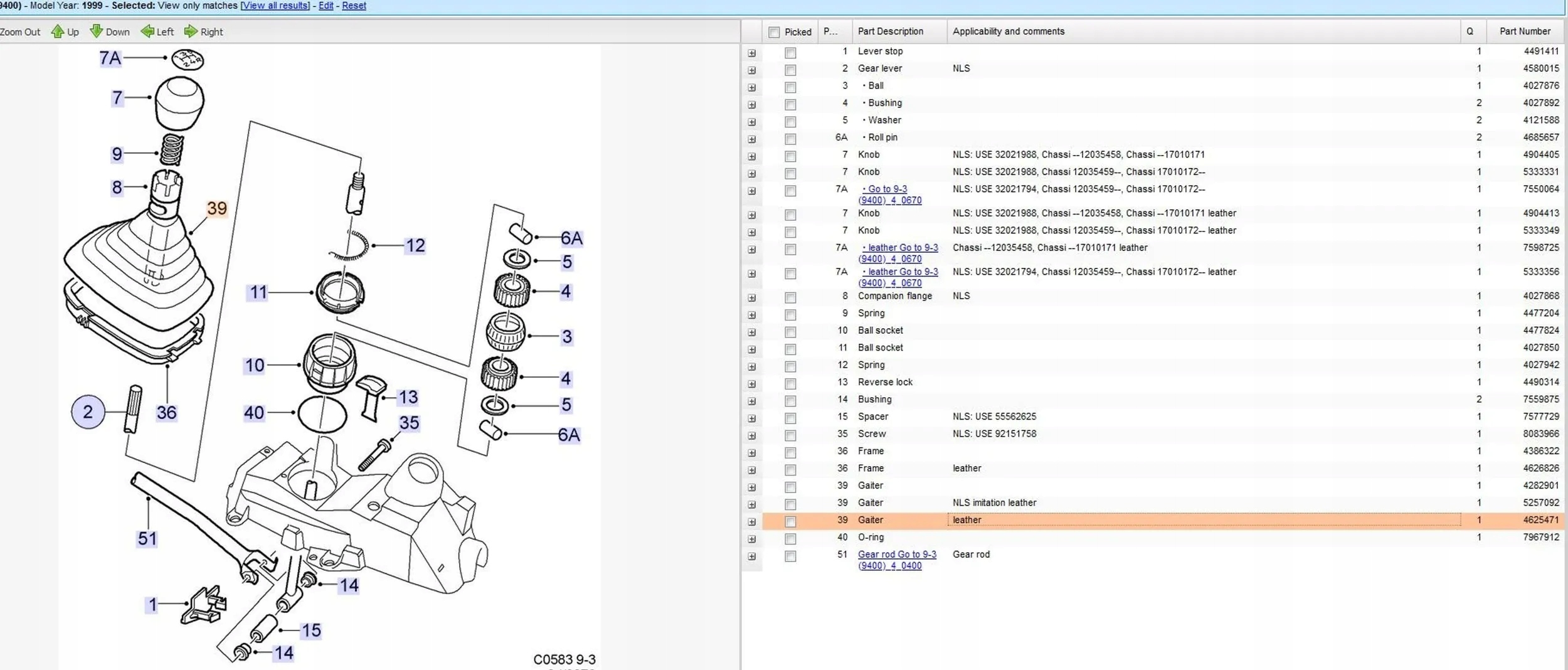The height and width of the screenshot is (670, 1568).
Task: Expand the O-ring row details
Action: [751, 539]
